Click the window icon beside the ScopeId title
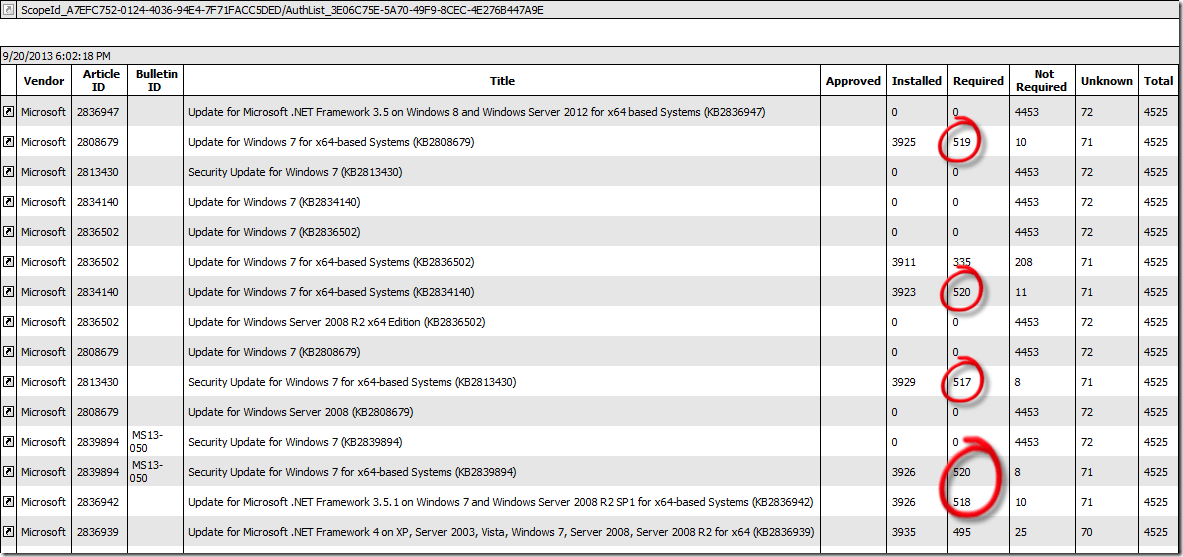The width and height of the screenshot is (1183, 557). (x=9, y=10)
